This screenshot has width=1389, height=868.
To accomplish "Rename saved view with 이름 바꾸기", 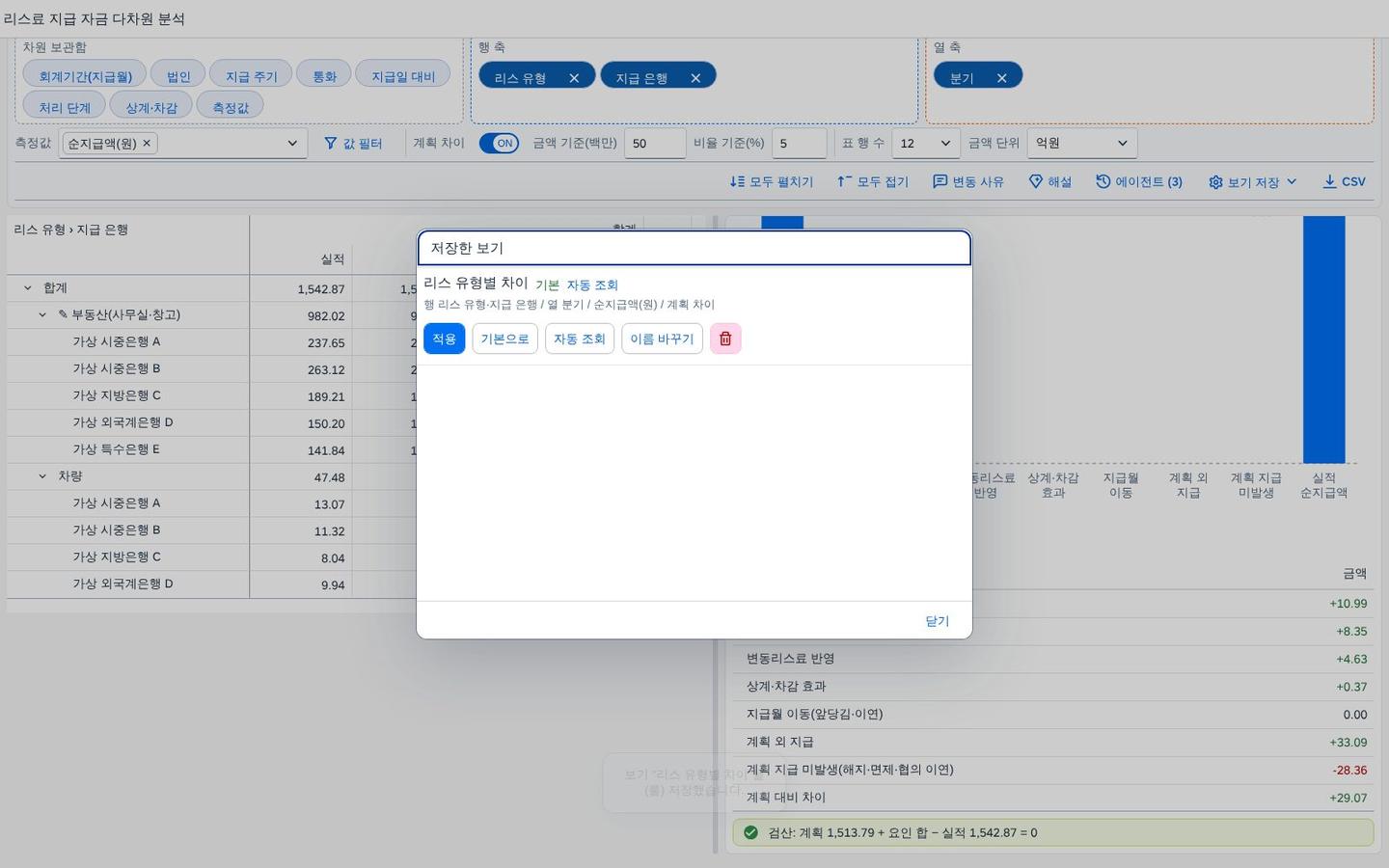I will click(x=662, y=339).
